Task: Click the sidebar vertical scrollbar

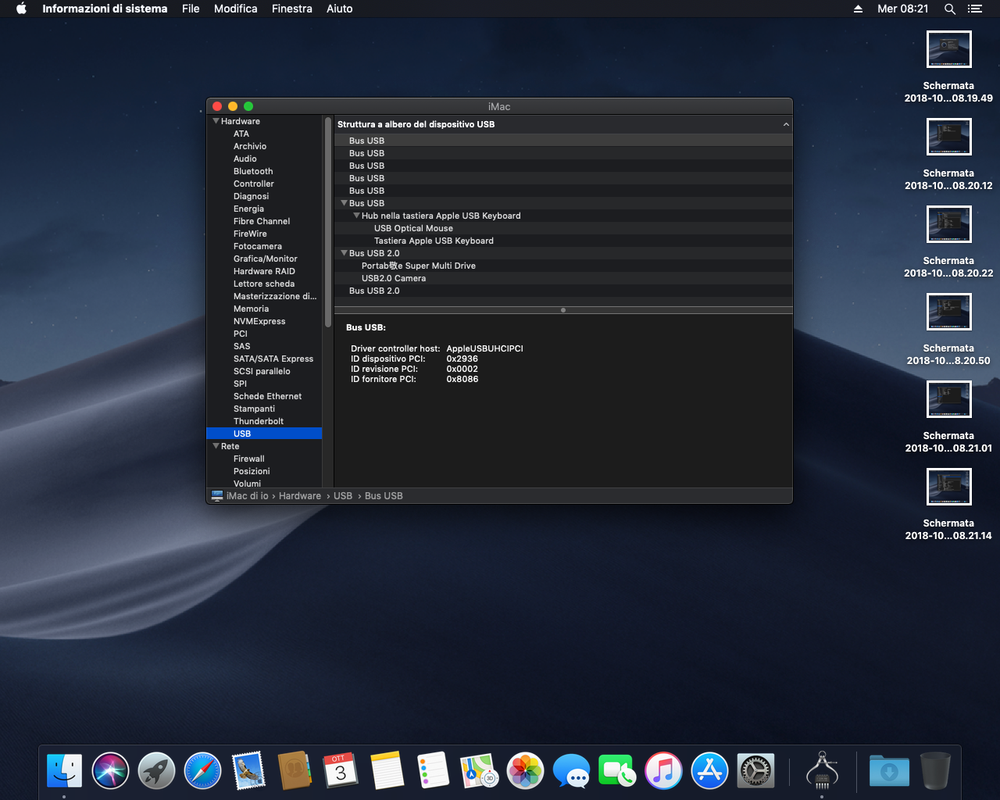Action: pyautogui.click(x=328, y=221)
